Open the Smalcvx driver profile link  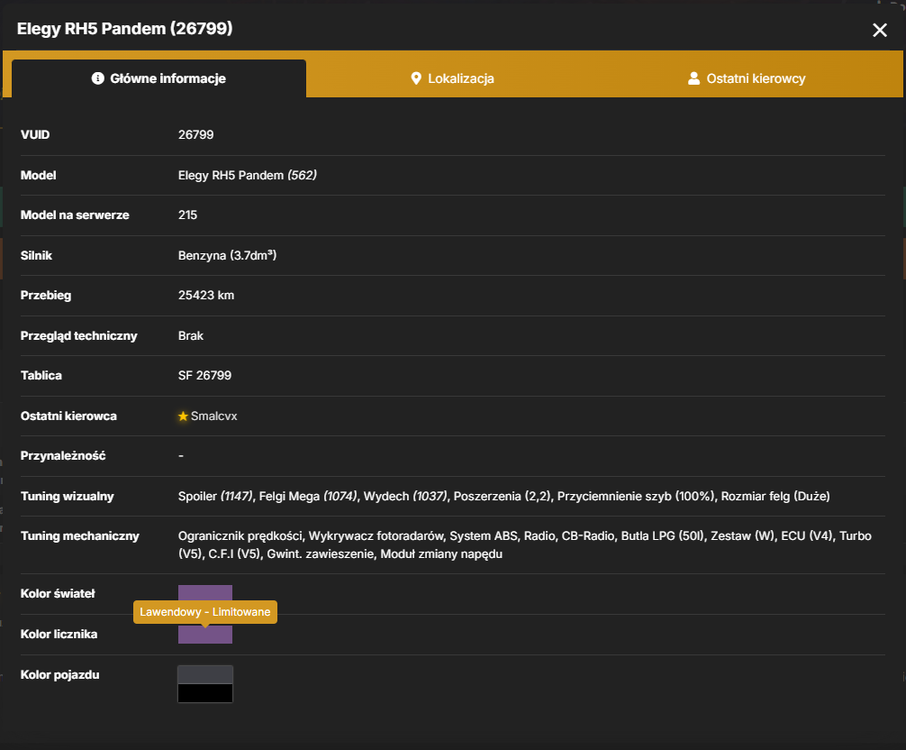(x=214, y=416)
